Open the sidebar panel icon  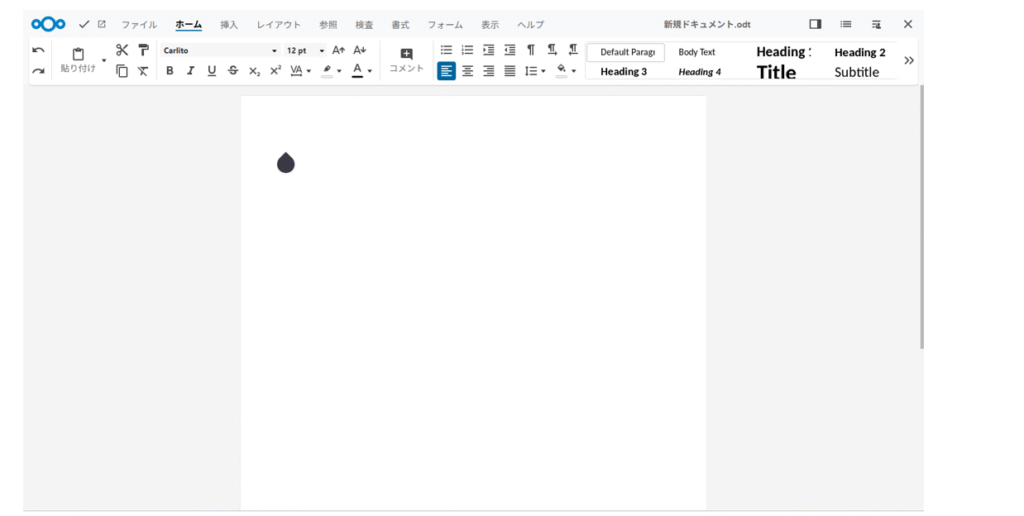815,24
